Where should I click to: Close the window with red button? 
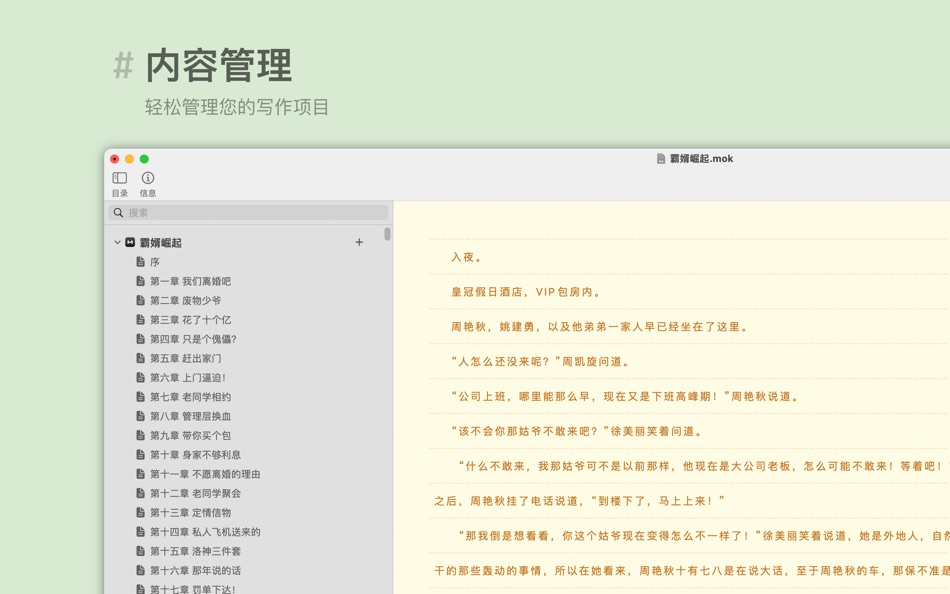(115, 159)
